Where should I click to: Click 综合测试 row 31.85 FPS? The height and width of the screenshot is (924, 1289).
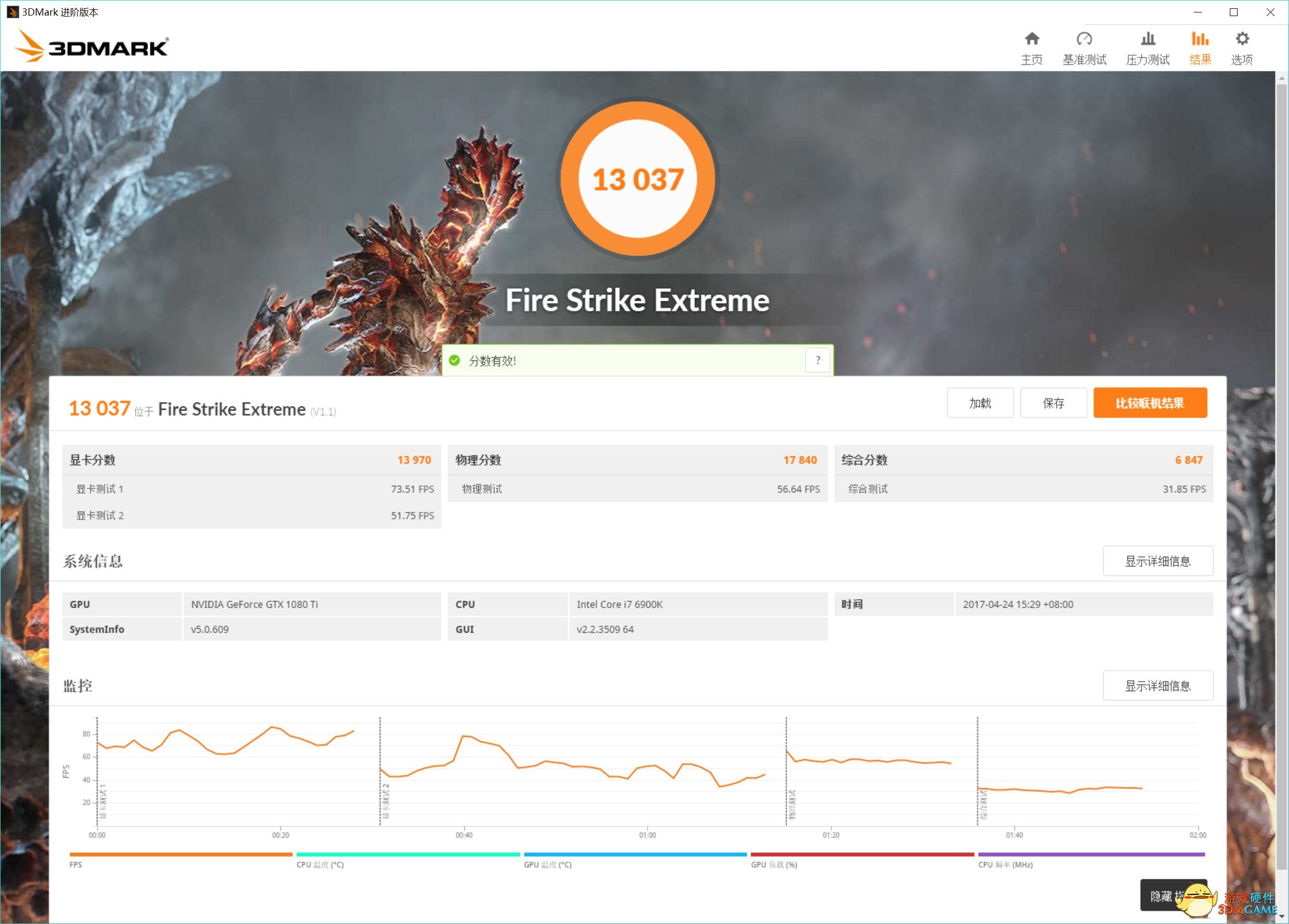coord(1024,489)
